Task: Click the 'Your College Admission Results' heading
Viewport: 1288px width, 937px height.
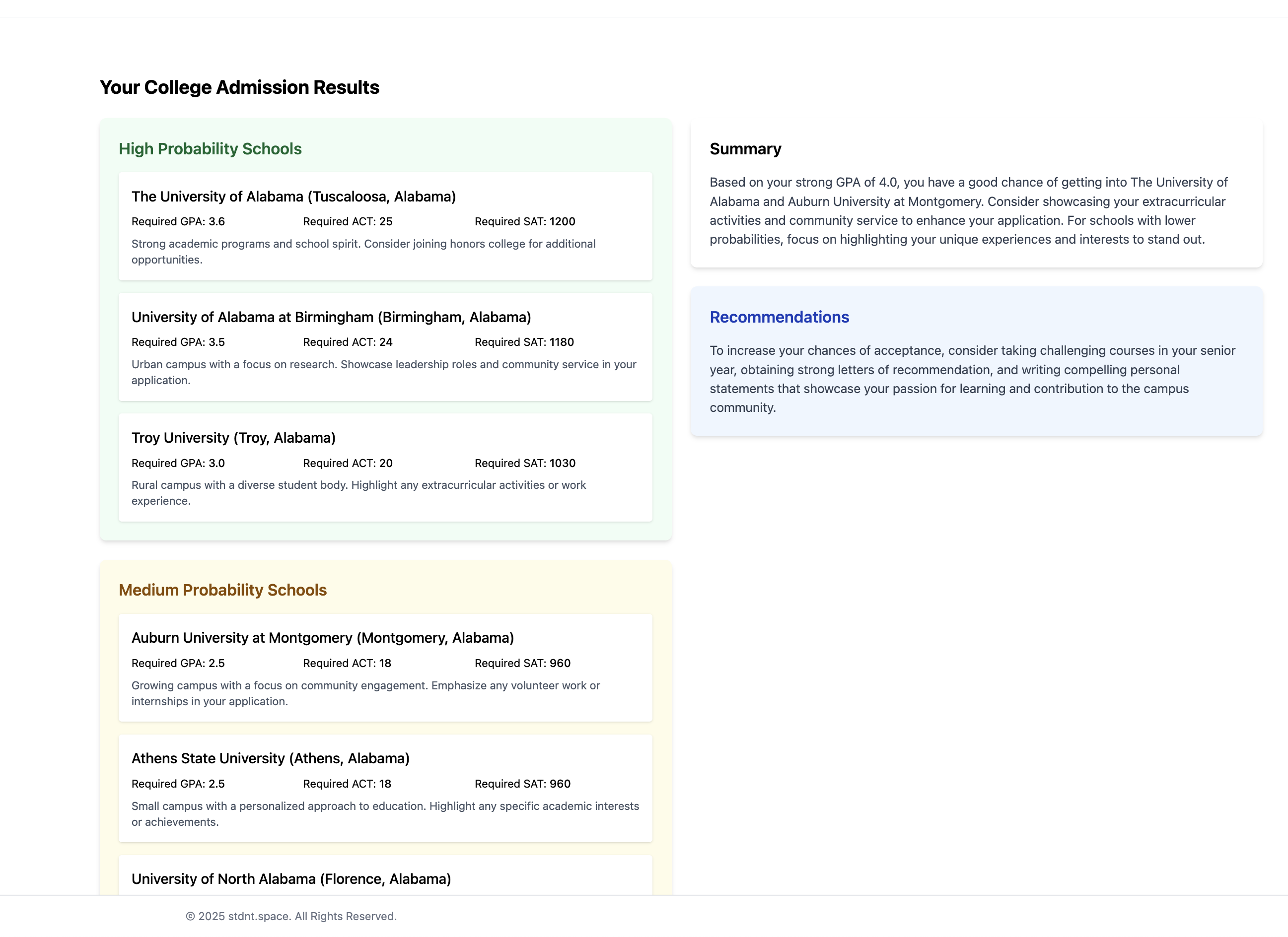Action: point(239,87)
